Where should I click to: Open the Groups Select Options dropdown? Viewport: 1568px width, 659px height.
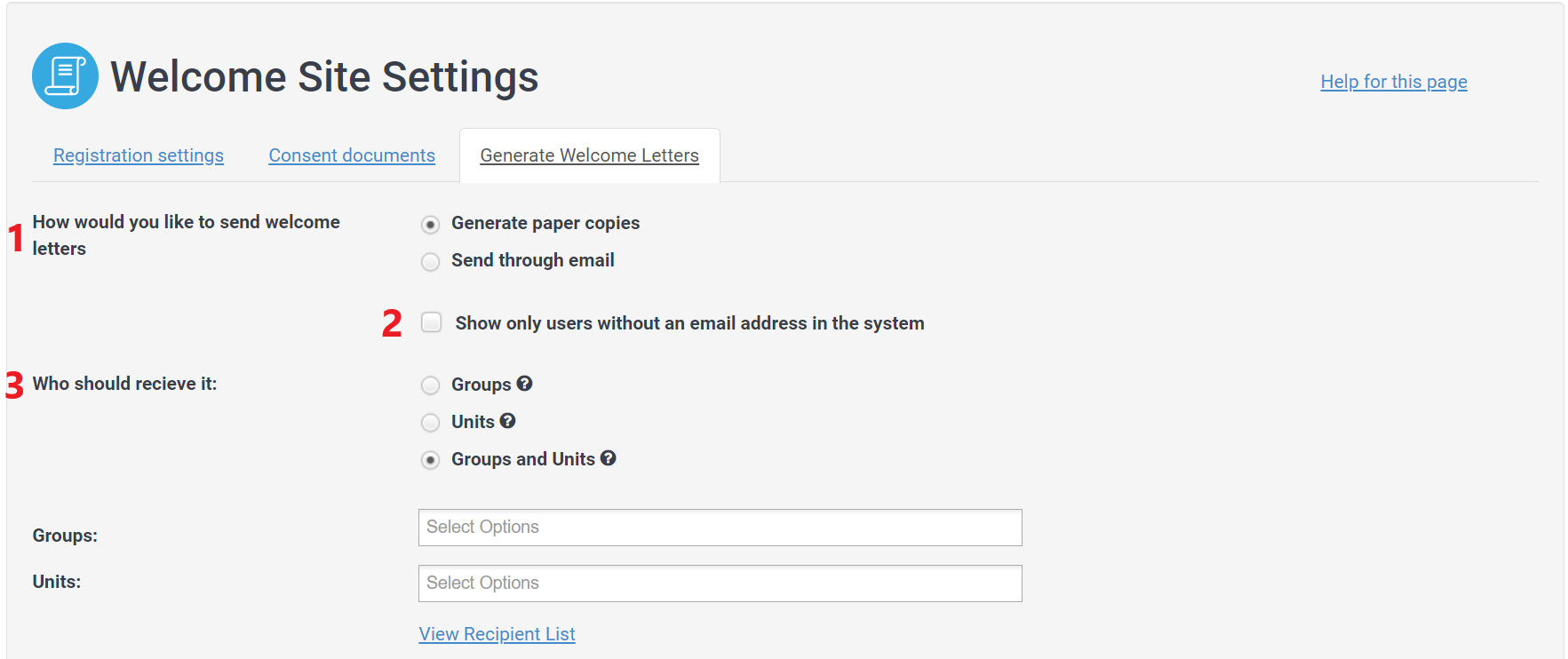[720, 528]
